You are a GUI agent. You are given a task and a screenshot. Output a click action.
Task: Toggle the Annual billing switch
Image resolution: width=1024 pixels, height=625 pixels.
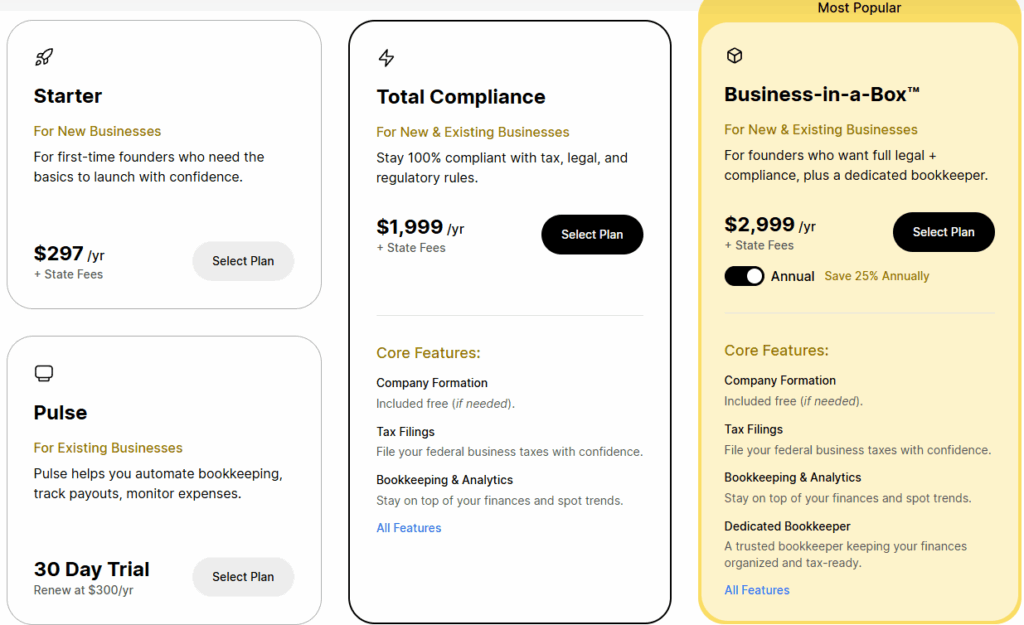coord(744,276)
